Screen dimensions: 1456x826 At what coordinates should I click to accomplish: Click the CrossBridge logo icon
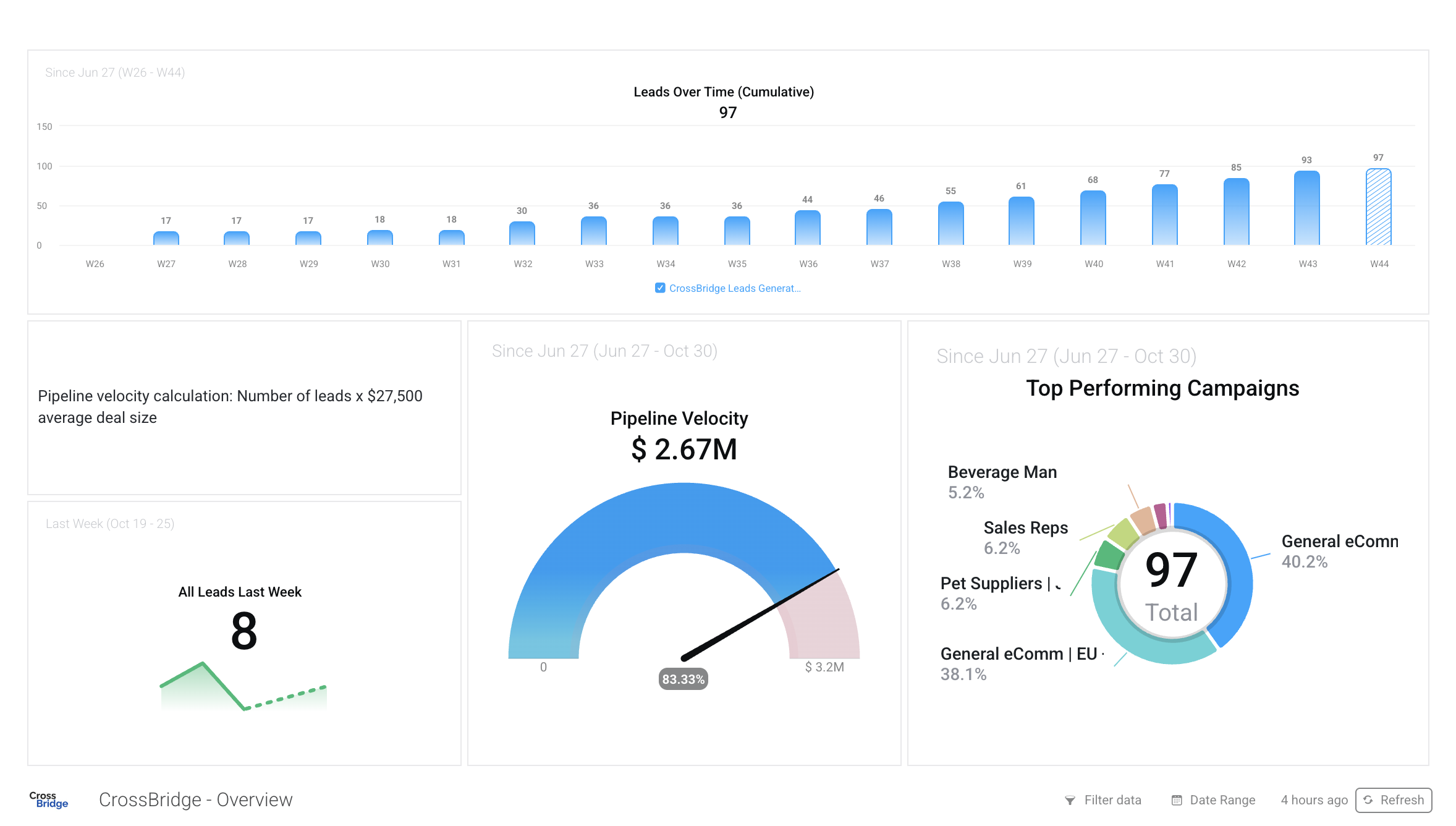48,799
